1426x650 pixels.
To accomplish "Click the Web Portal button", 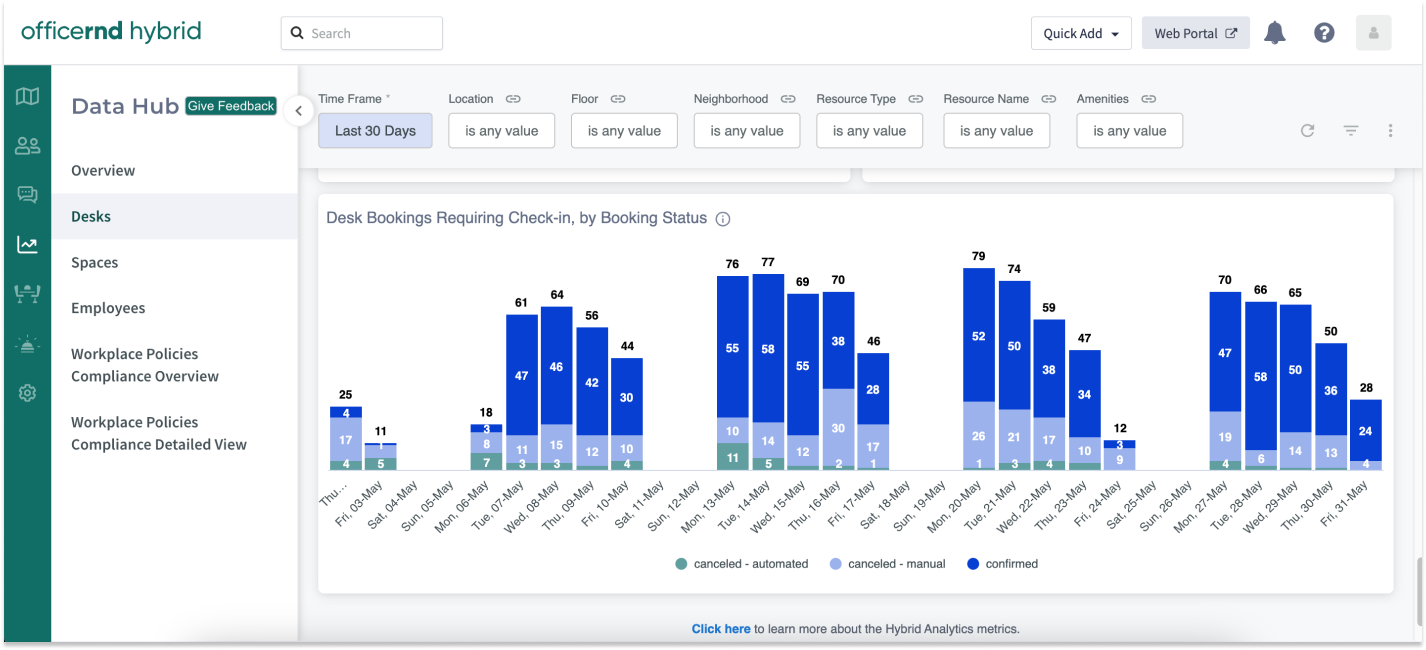I will point(1195,33).
